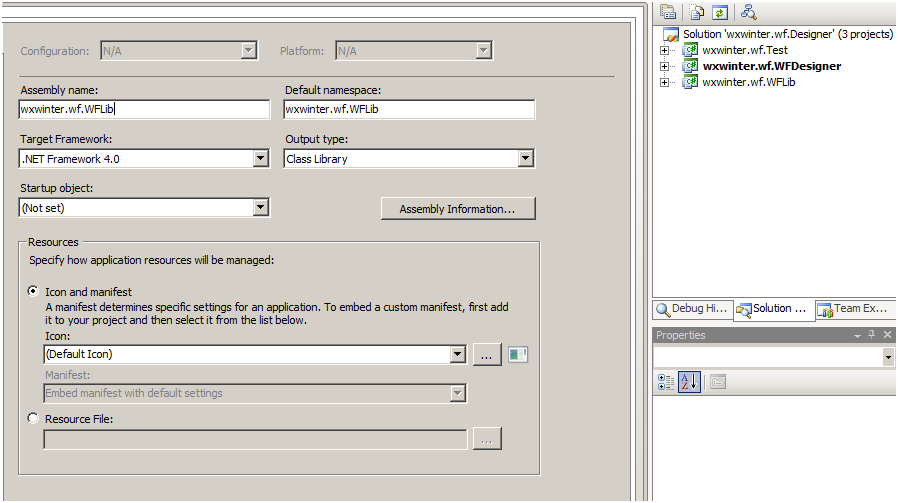Open the Startup object dropdown

point(261,207)
